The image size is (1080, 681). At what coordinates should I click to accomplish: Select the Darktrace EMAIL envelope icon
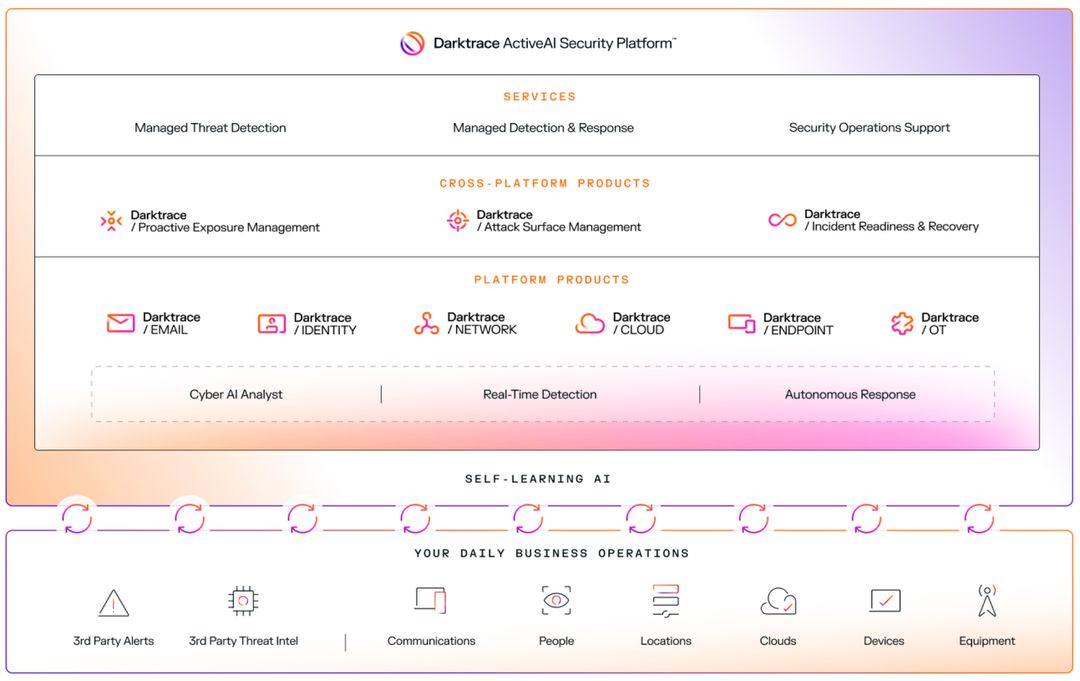tap(120, 322)
